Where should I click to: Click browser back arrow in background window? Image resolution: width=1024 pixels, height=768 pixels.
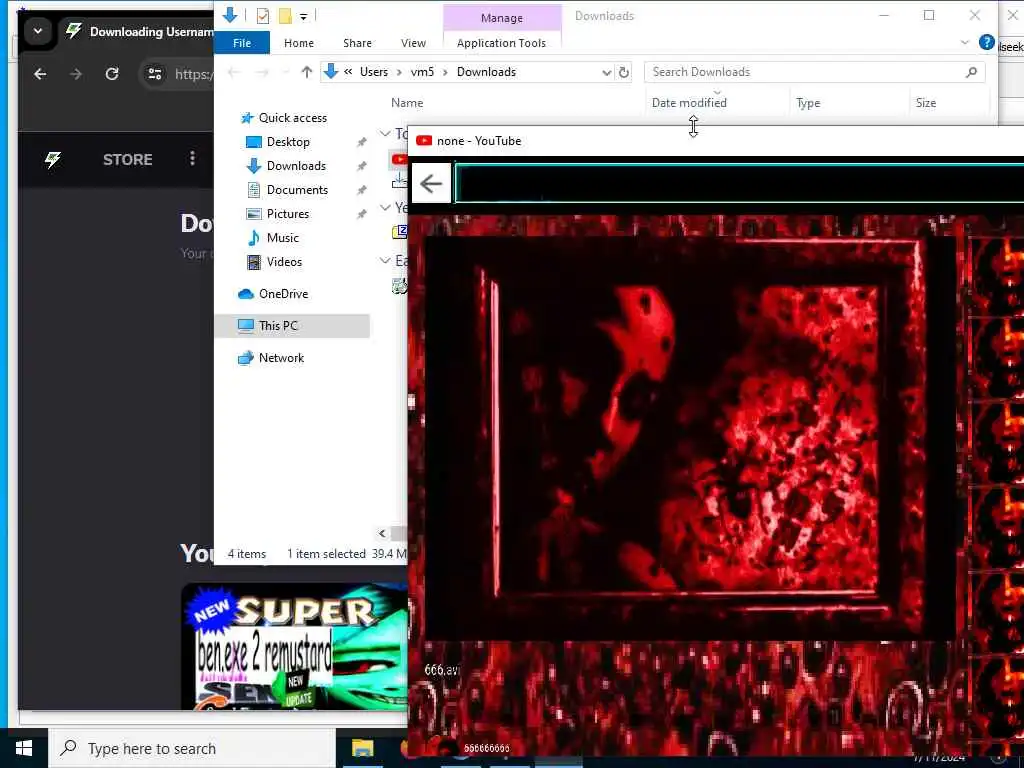(x=40, y=74)
